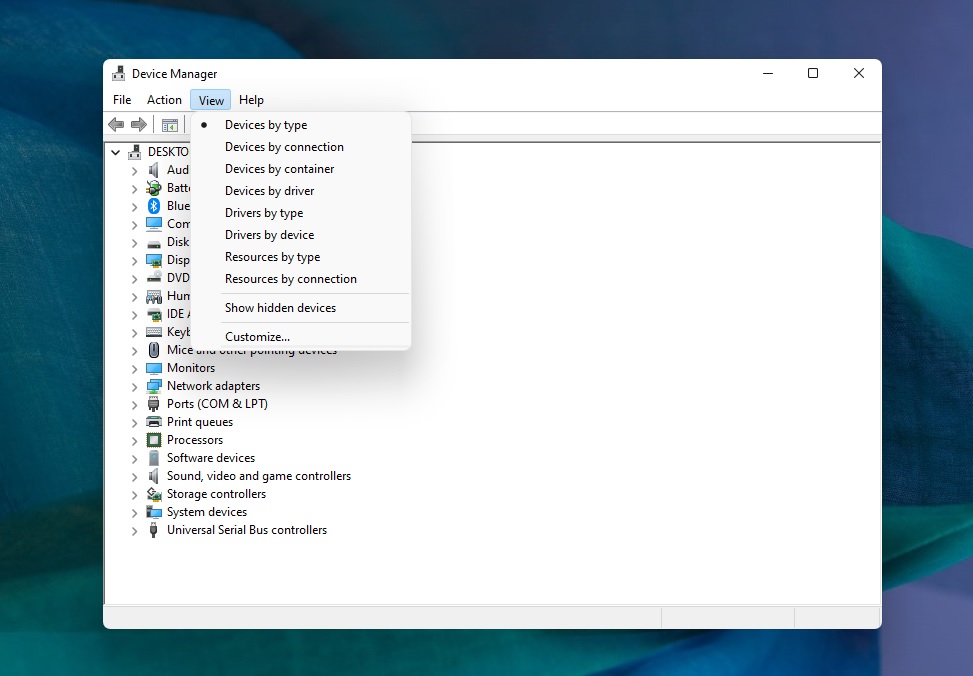Open the Customize... dialog

(257, 337)
